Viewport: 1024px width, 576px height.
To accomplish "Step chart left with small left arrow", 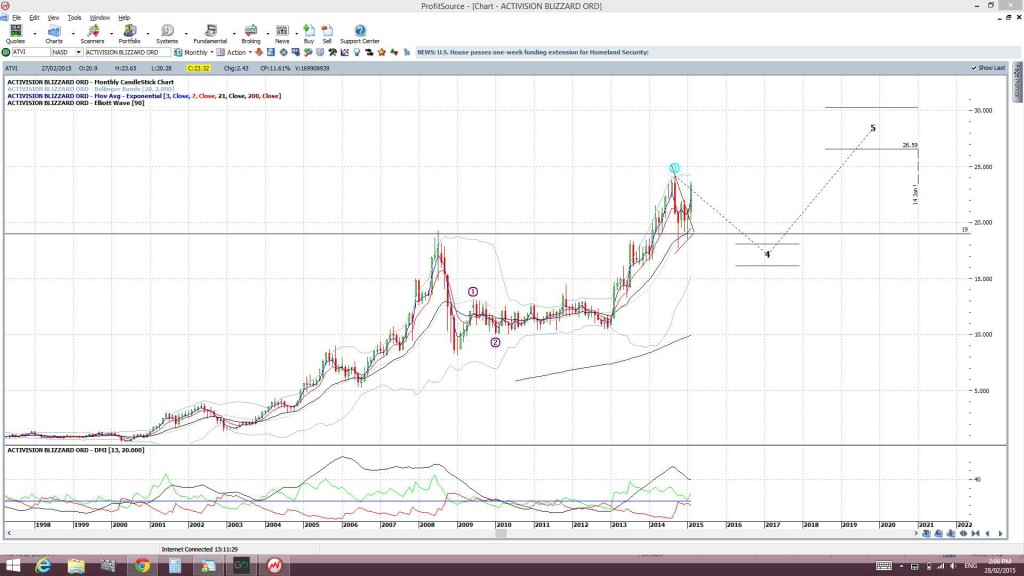I will (x=987, y=534).
